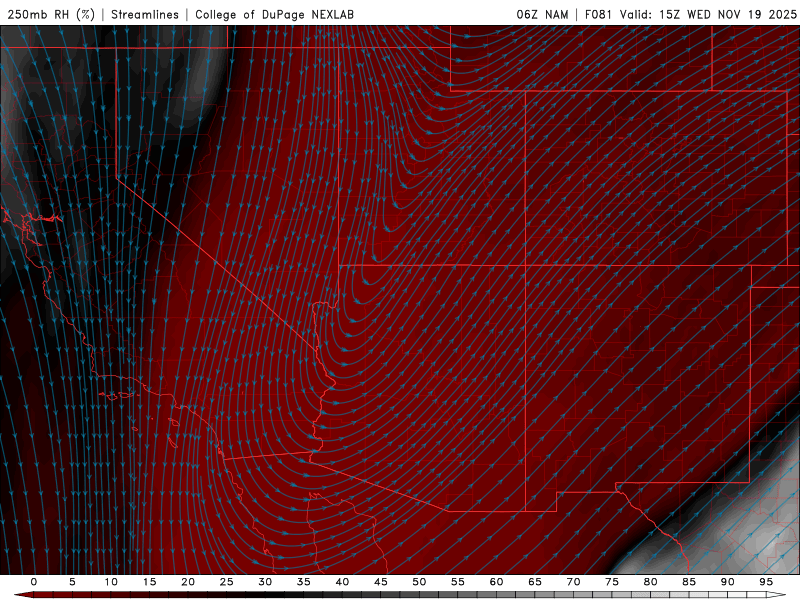The height and width of the screenshot is (600, 800).
Task: Click the colorbar tick label "45"
Action: coord(380,582)
